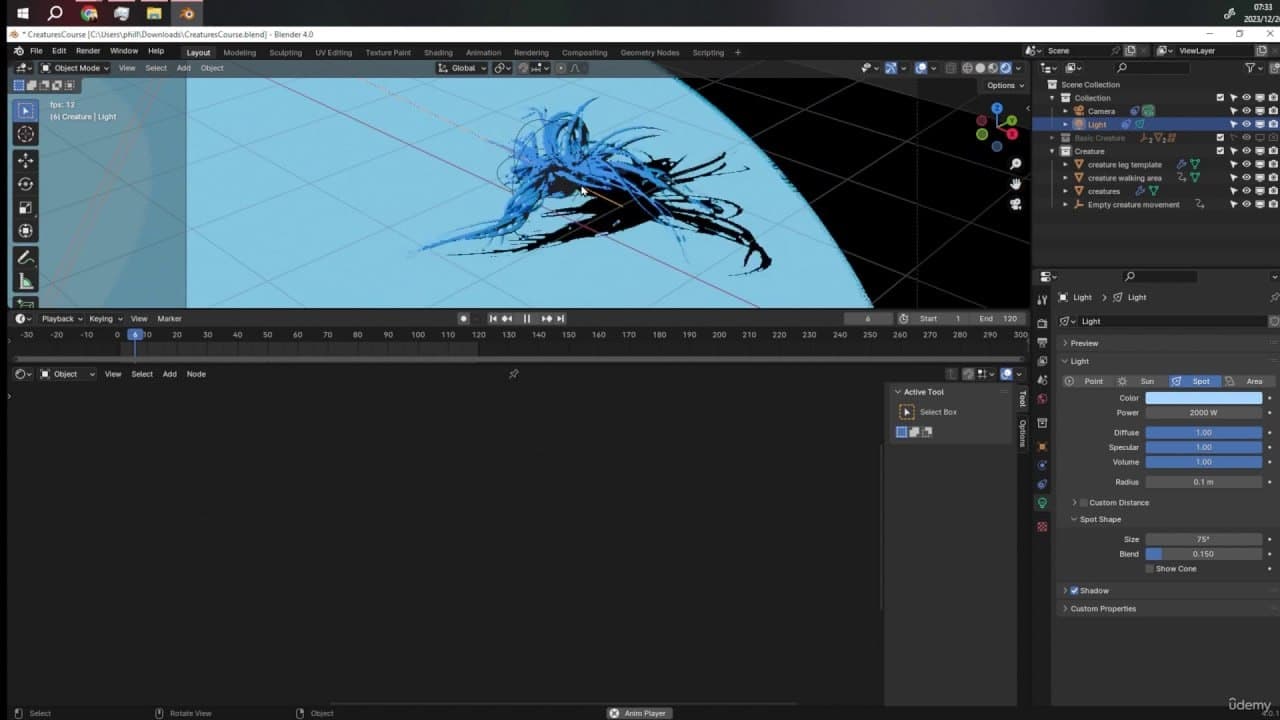Click the Marker menu in timeline
The width and height of the screenshot is (1280, 720).
click(x=169, y=319)
